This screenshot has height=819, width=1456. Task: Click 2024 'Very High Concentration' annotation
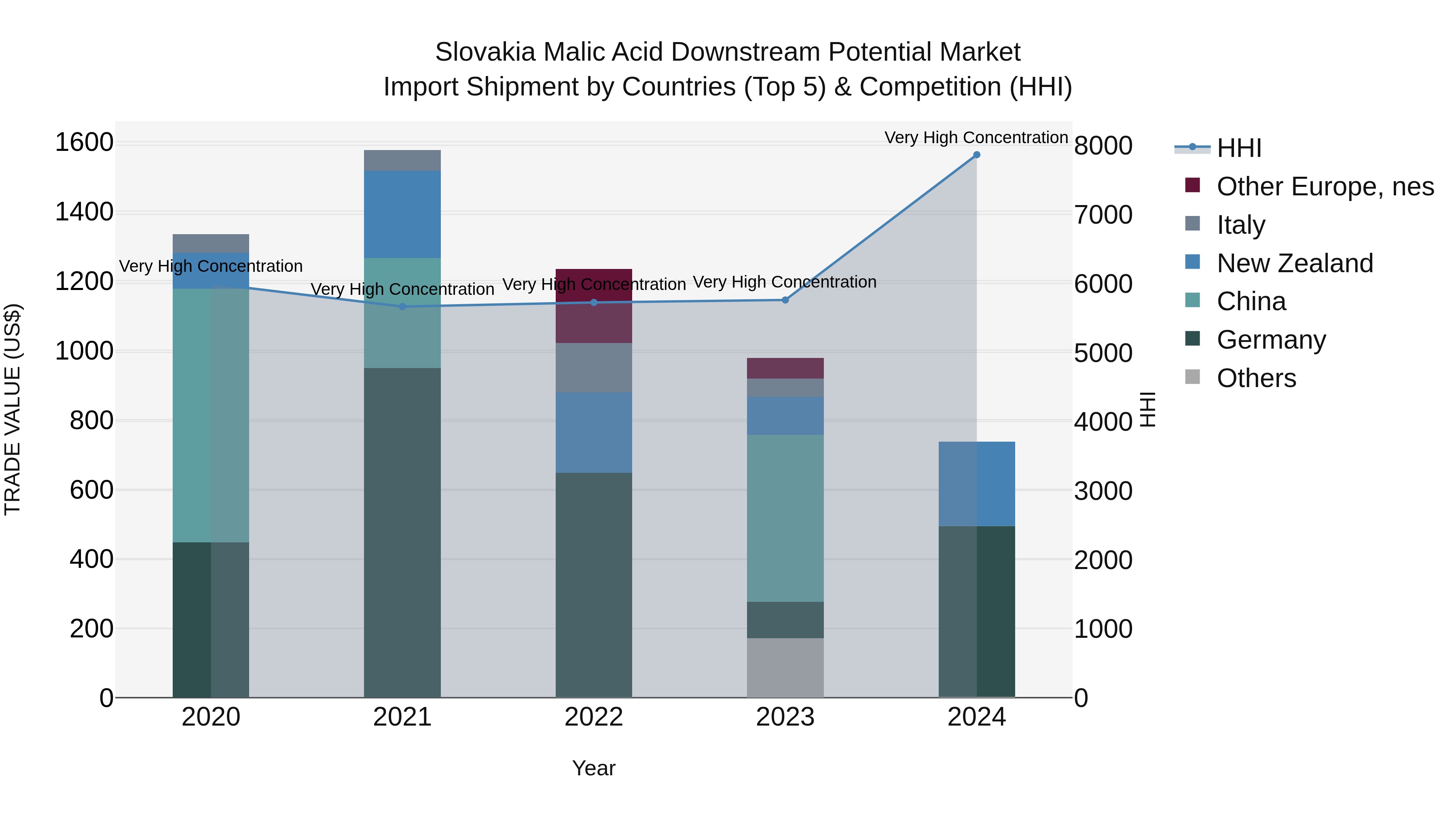tap(976, 138)
